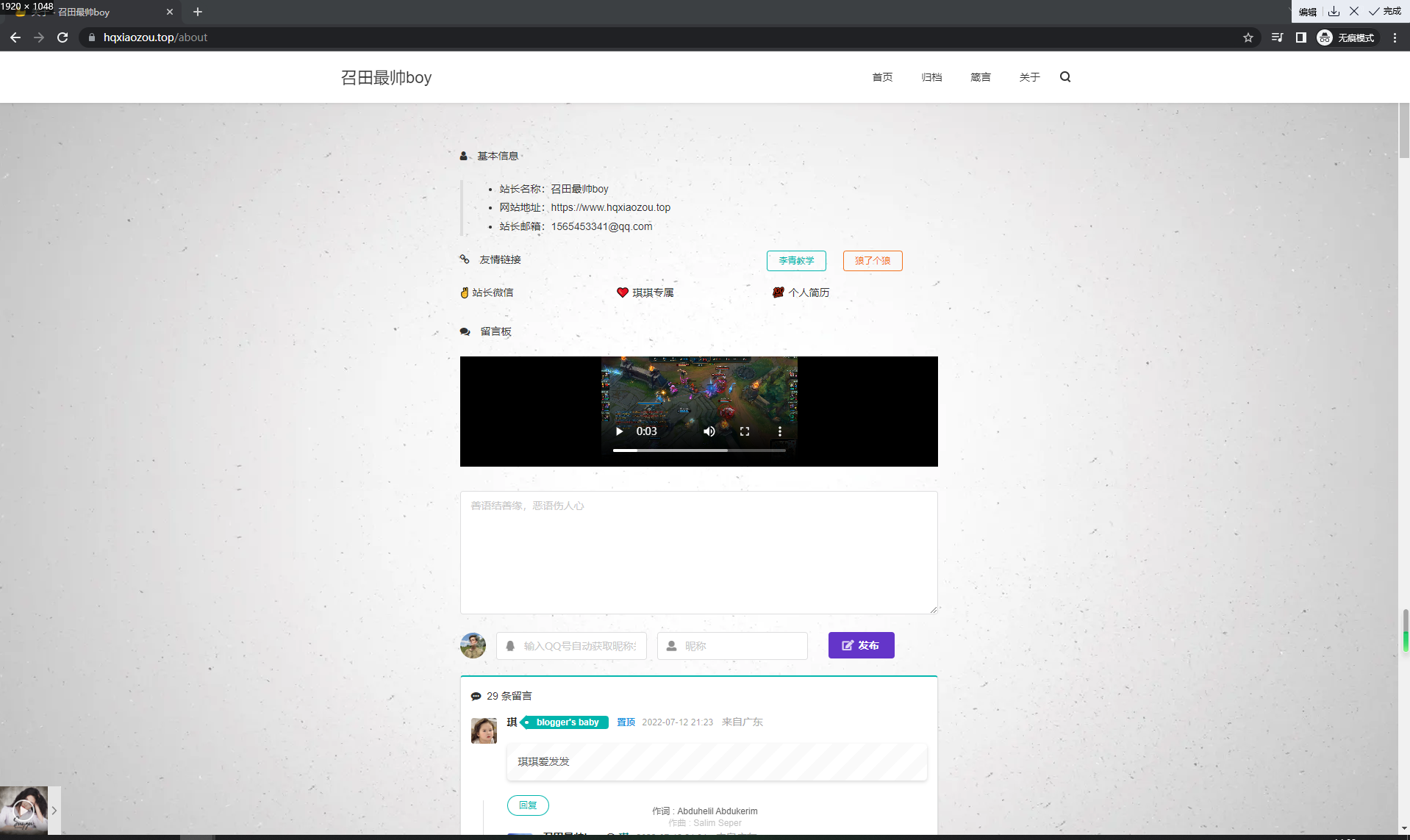
Task: Seek on the video progress bar
Action: [699, 450]
